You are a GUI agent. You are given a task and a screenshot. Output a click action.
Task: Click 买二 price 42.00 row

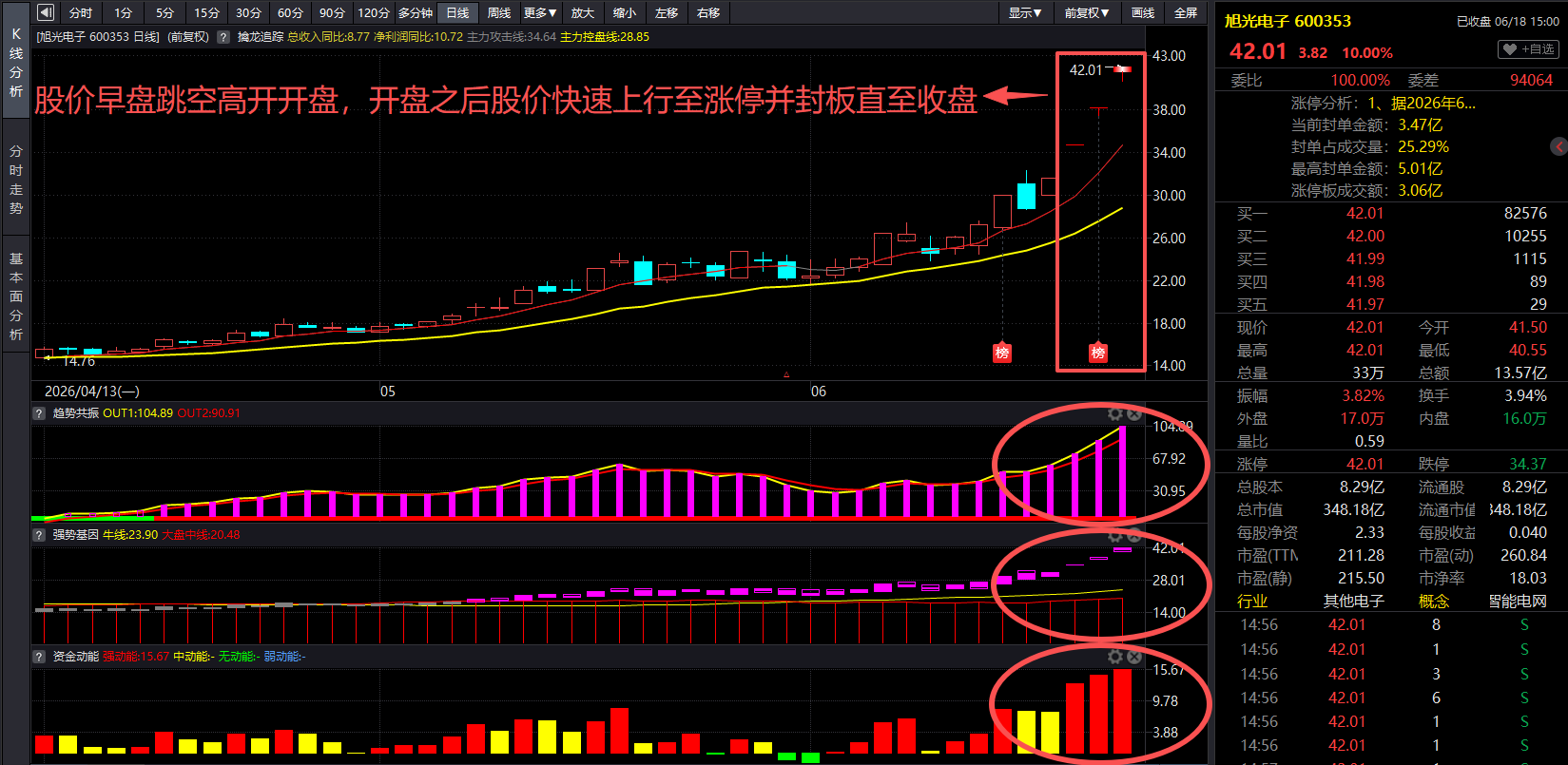pyautogui.click(x=1391, y=236)
